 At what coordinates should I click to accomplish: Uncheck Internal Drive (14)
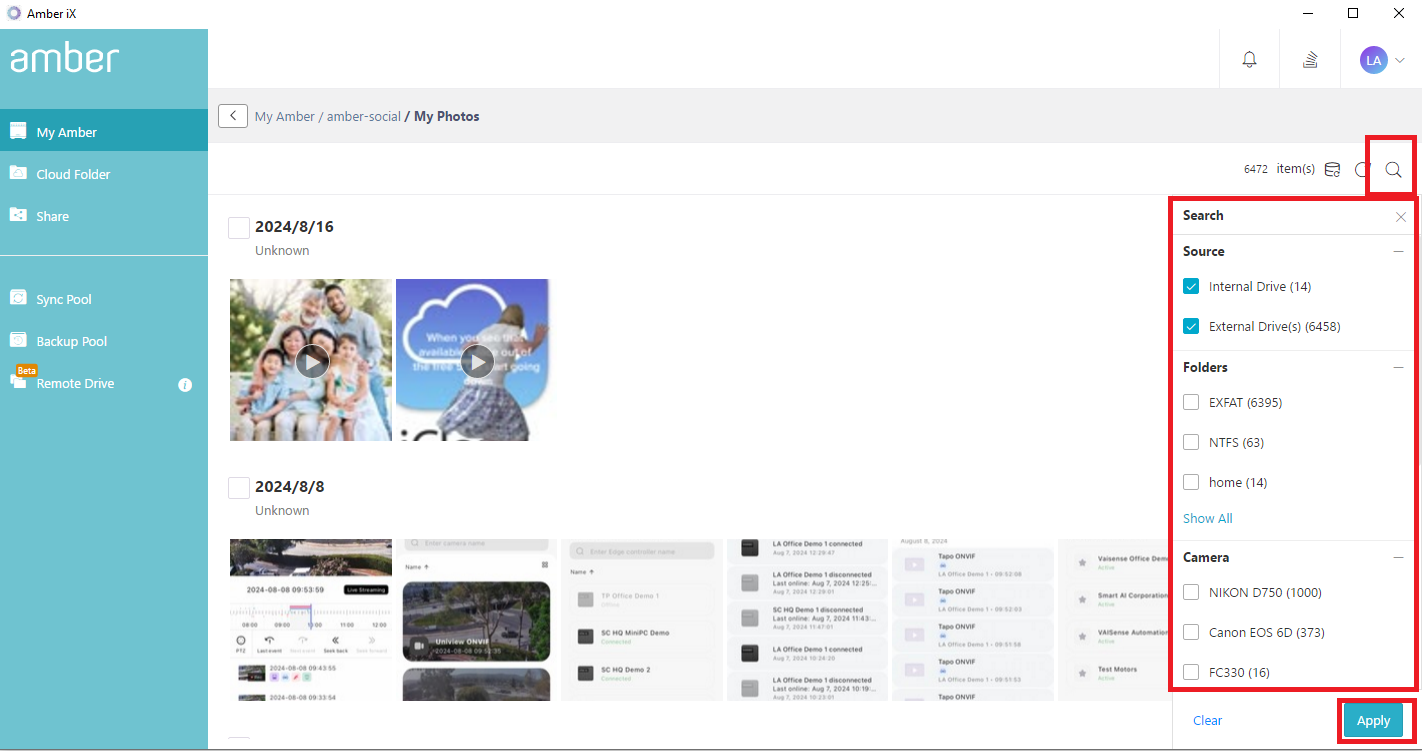click(x=1191, y=286)
